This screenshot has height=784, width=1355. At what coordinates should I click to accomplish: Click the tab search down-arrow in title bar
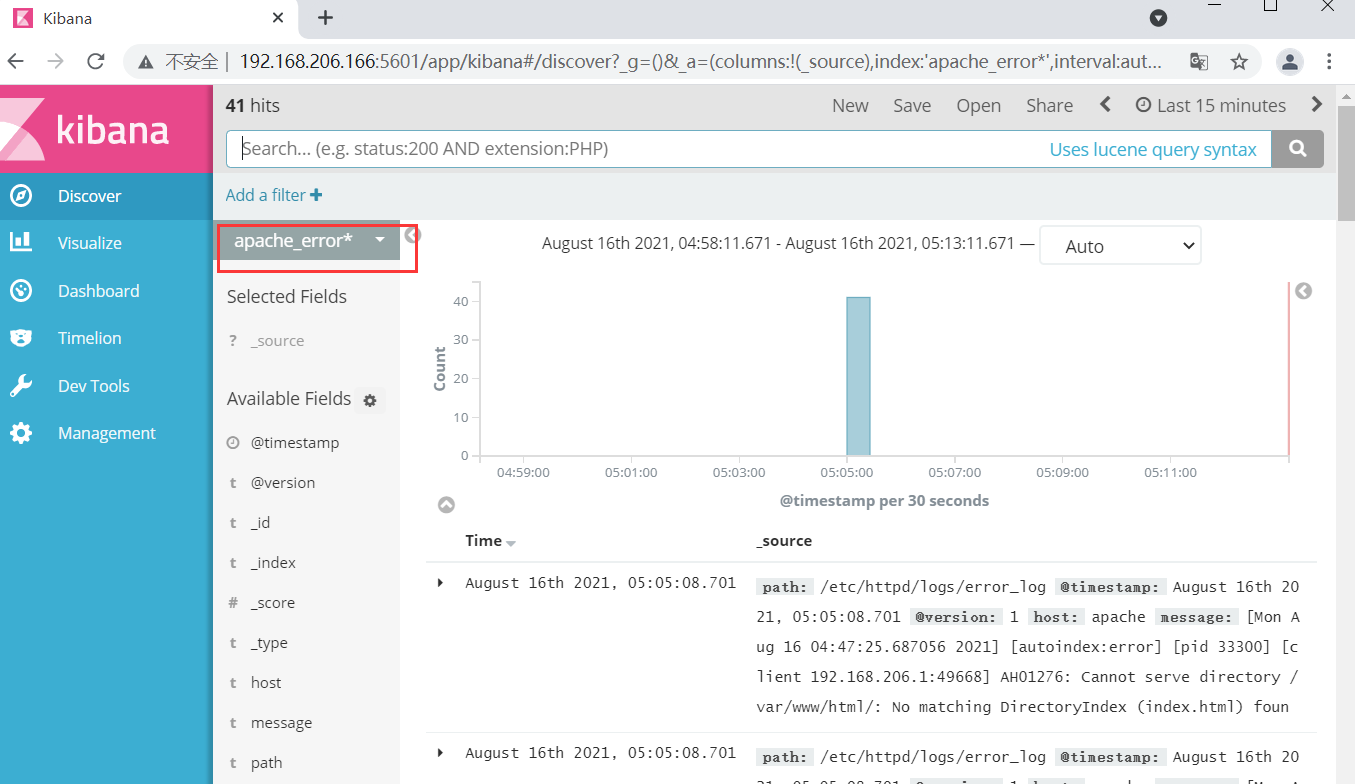[1158, 18]
